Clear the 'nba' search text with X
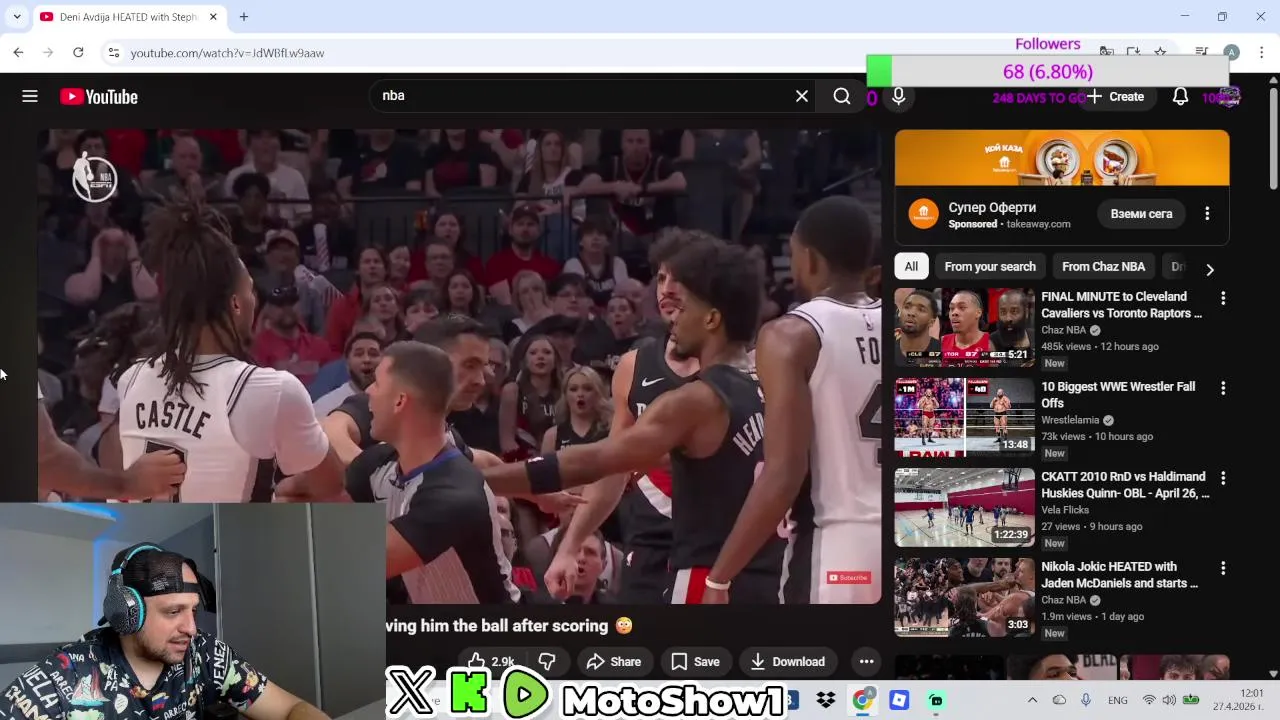The width and height of the screenshot is (1280, 720). 802,96
